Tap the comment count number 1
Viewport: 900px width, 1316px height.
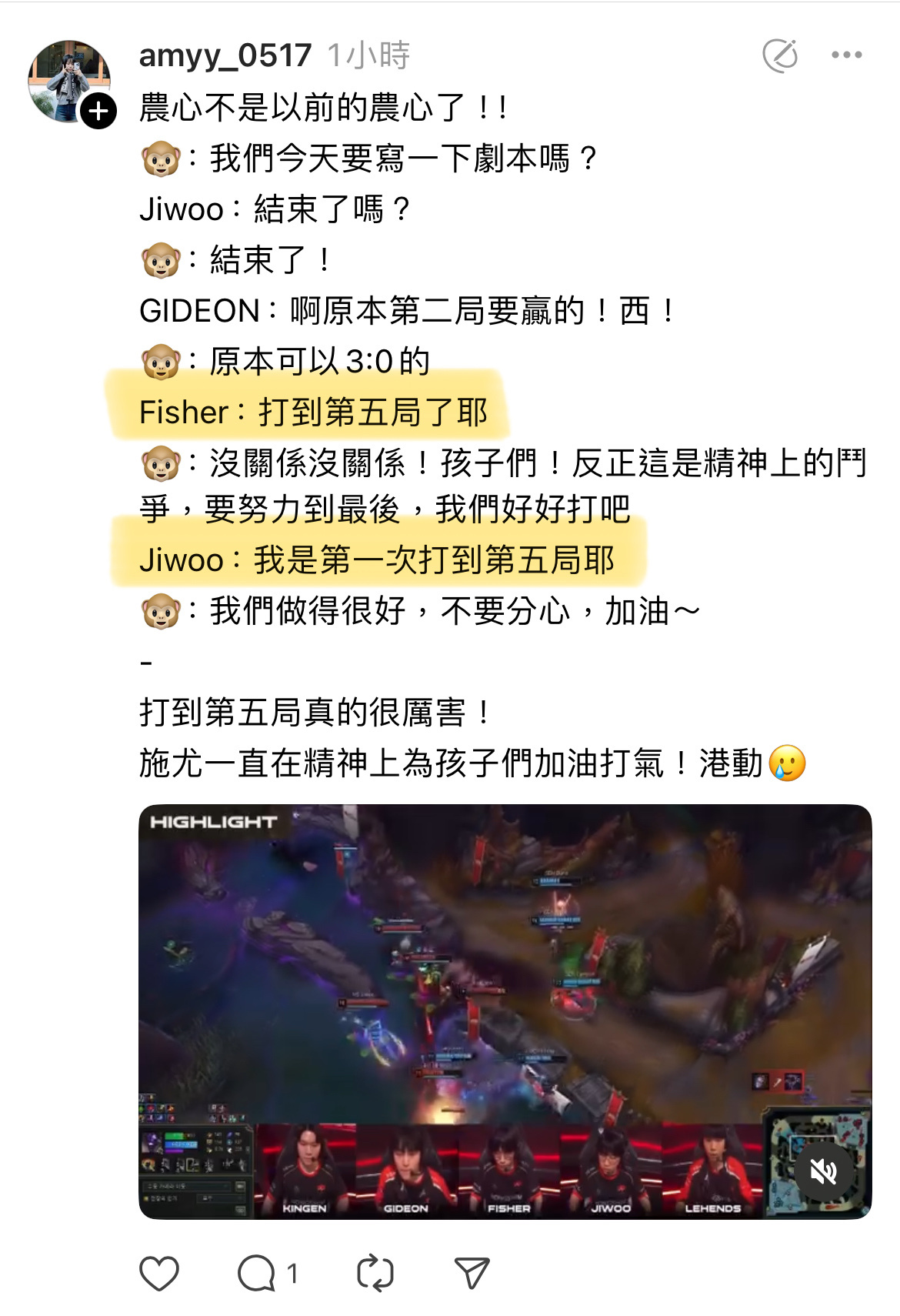coord(292,1274)
